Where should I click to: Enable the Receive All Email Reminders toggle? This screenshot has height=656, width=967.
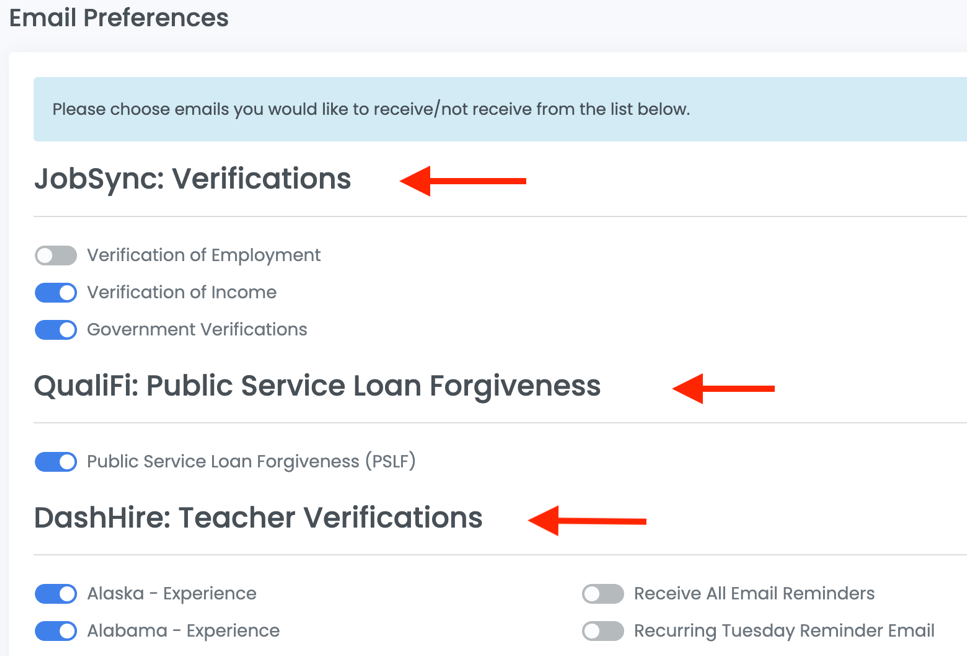(603, 594)
